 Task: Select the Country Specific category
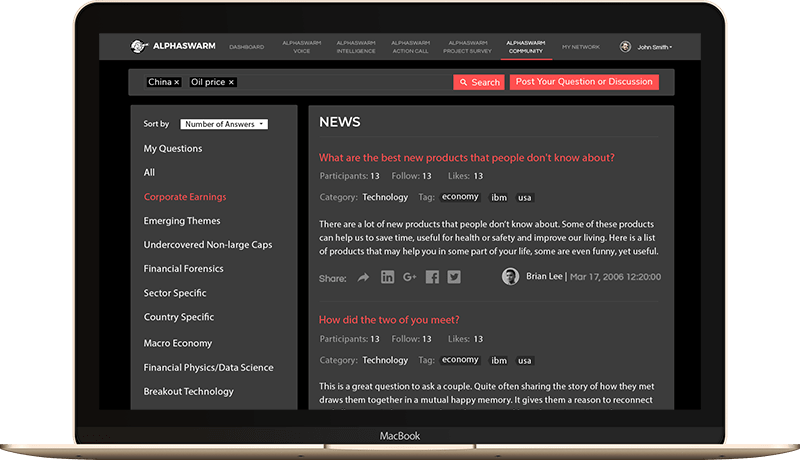pyautogui.click(x=179, y=317)
